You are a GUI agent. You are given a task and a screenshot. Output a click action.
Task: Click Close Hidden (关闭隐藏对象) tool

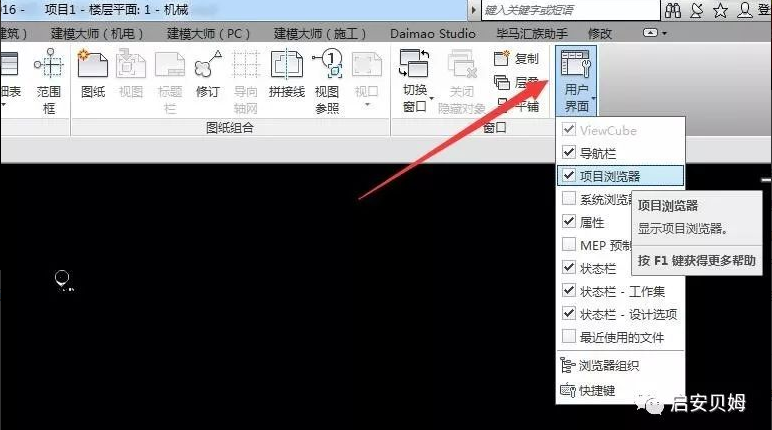point(462,81)
